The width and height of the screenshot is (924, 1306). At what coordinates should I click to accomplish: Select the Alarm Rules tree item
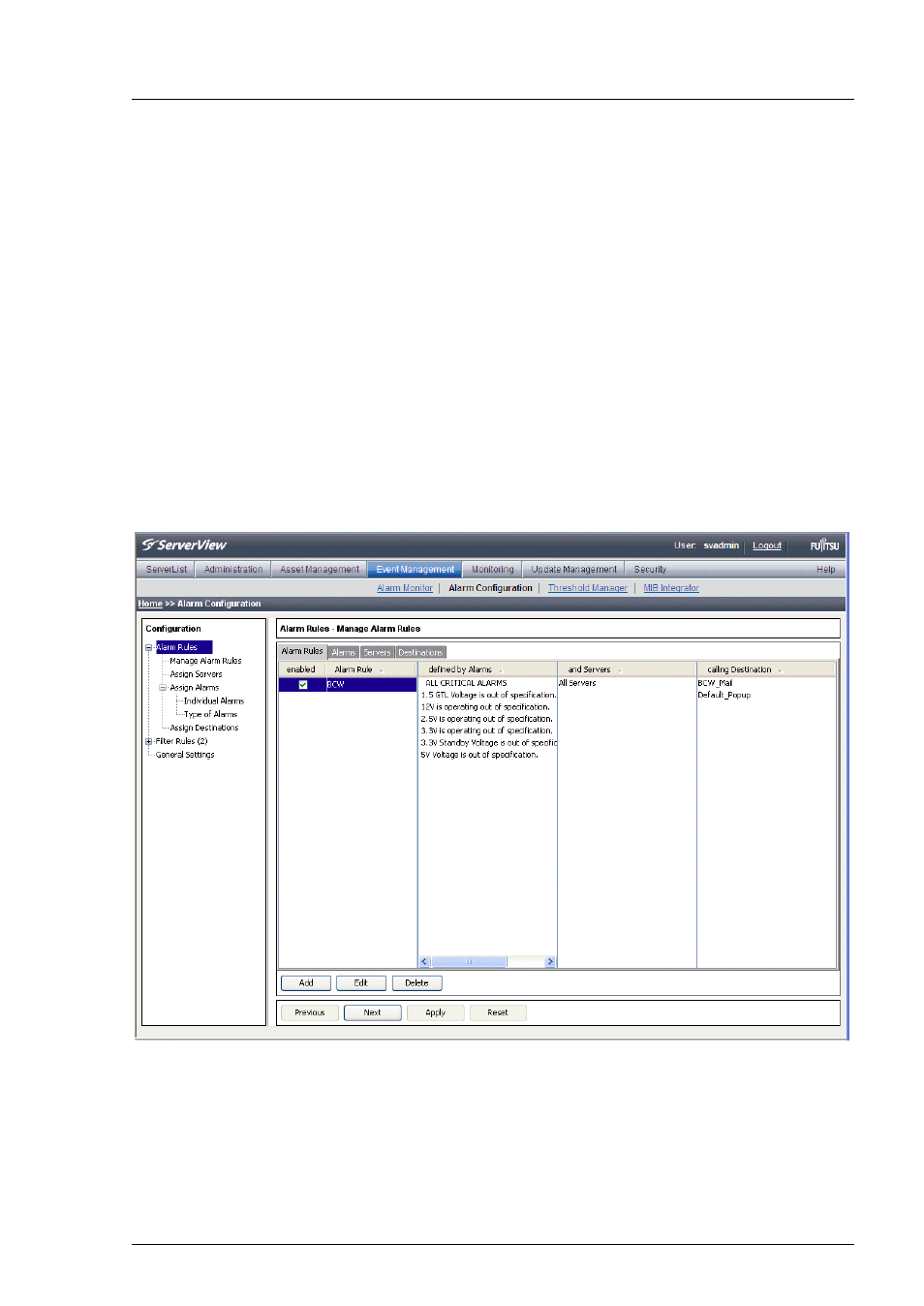tap(183, 647)
